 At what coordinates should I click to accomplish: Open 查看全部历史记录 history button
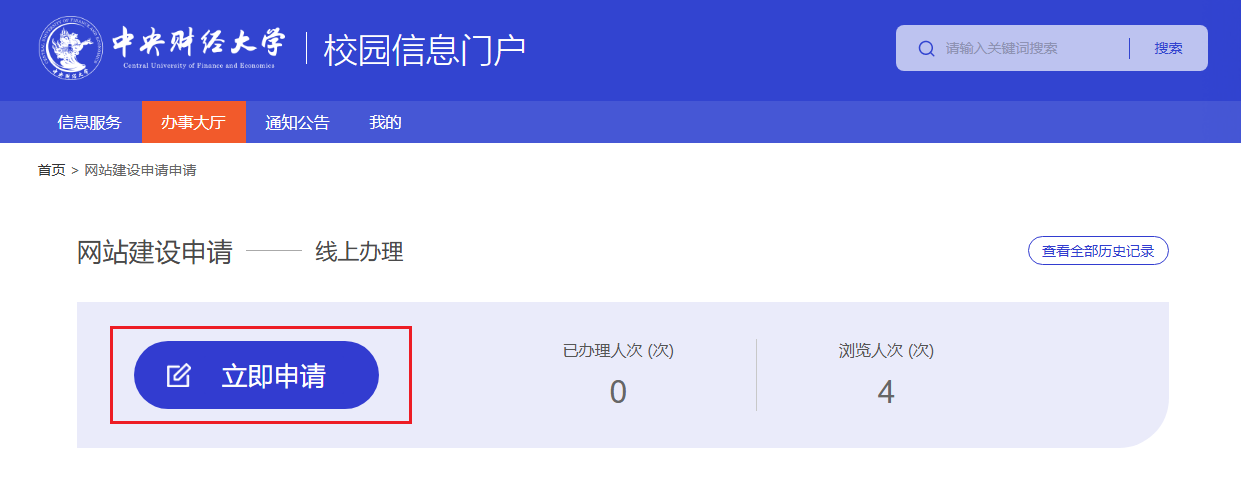(x=1098, y=251)
